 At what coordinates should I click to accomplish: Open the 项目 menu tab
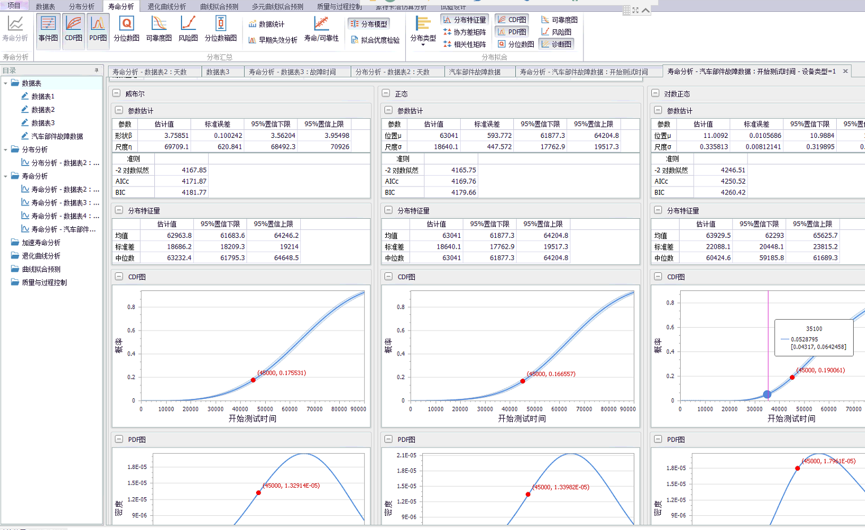tap(14, 6)
